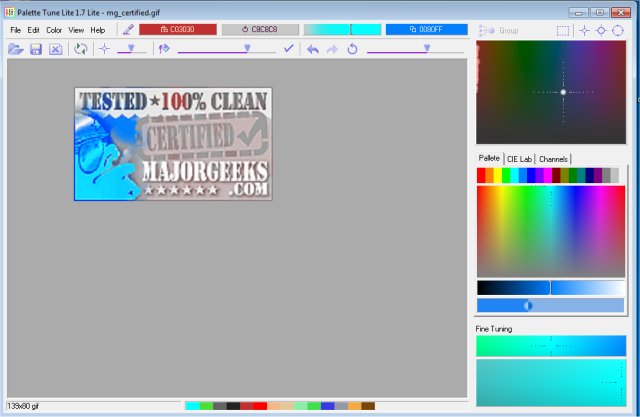Viewport: 640px width, 417px height.
Task: Open an image file with folder icon
Action: (x=16, y=49)
